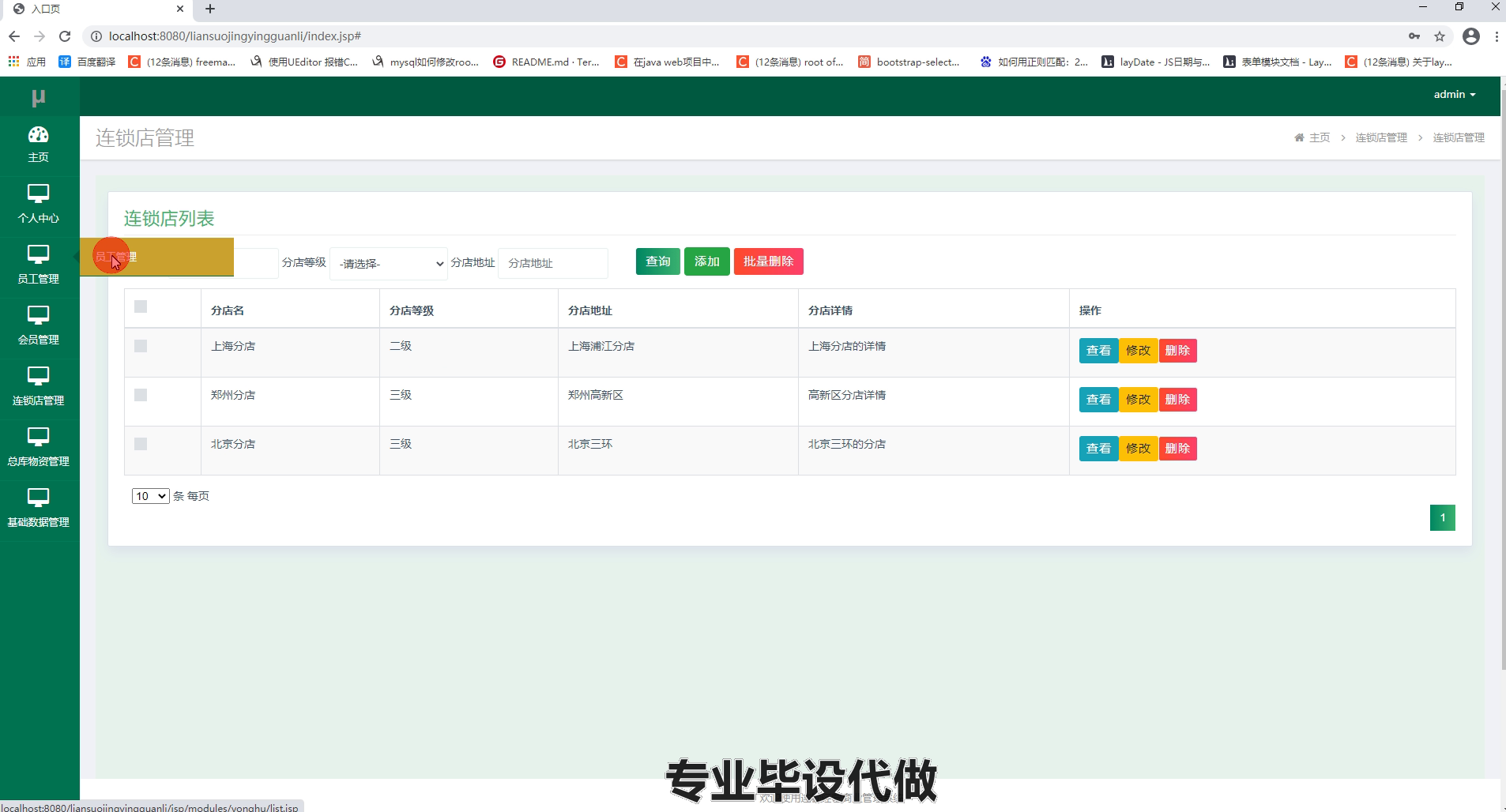Open 员工管理 sidebar menu

[38, 265]
